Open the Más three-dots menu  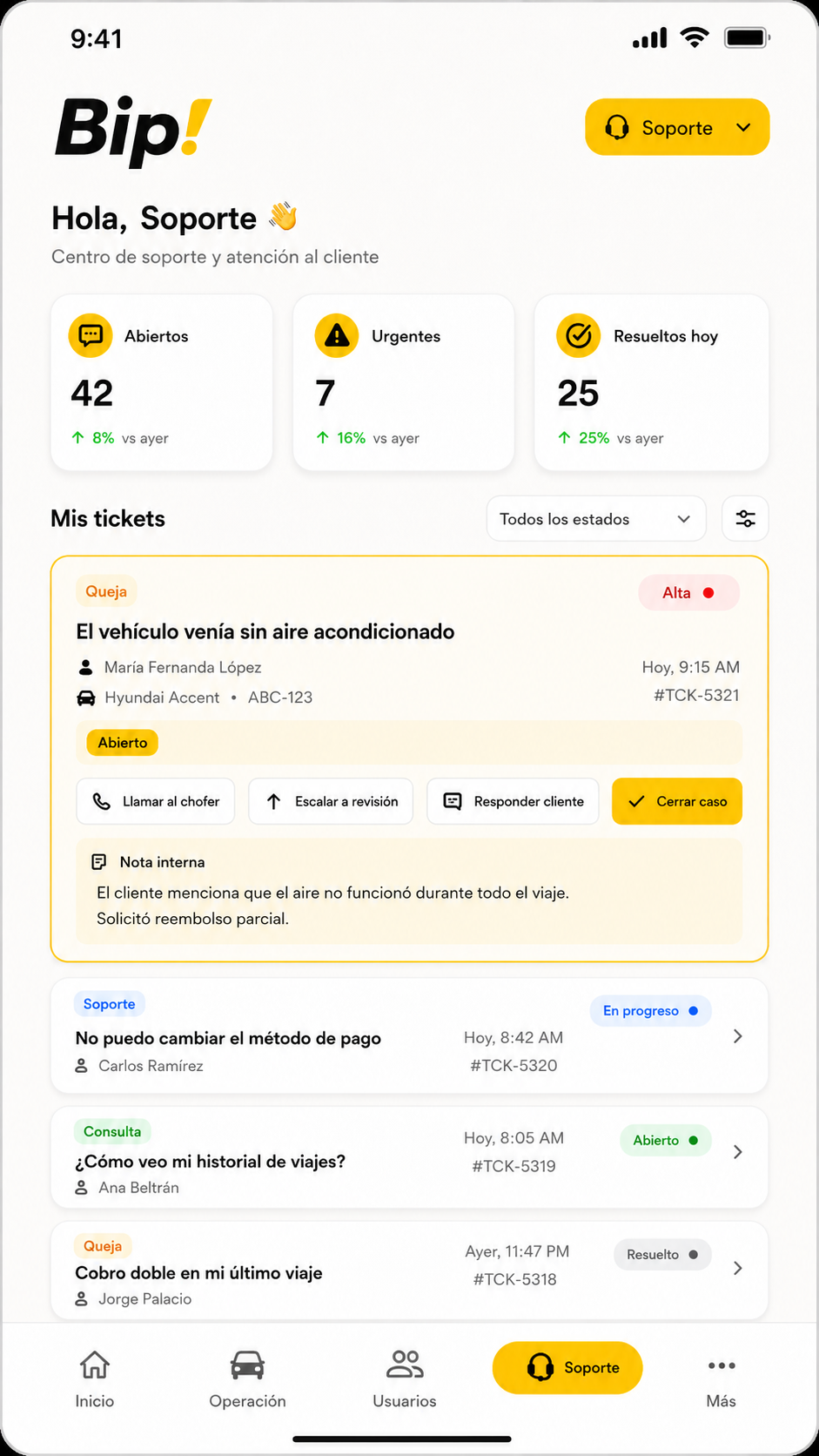722,1365
